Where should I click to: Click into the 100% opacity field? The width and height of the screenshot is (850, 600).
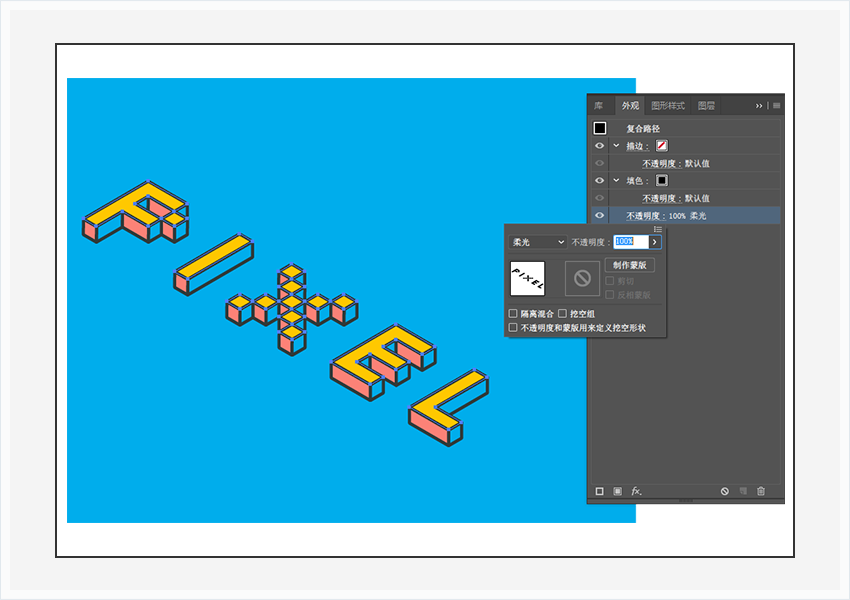click(630, 242)
